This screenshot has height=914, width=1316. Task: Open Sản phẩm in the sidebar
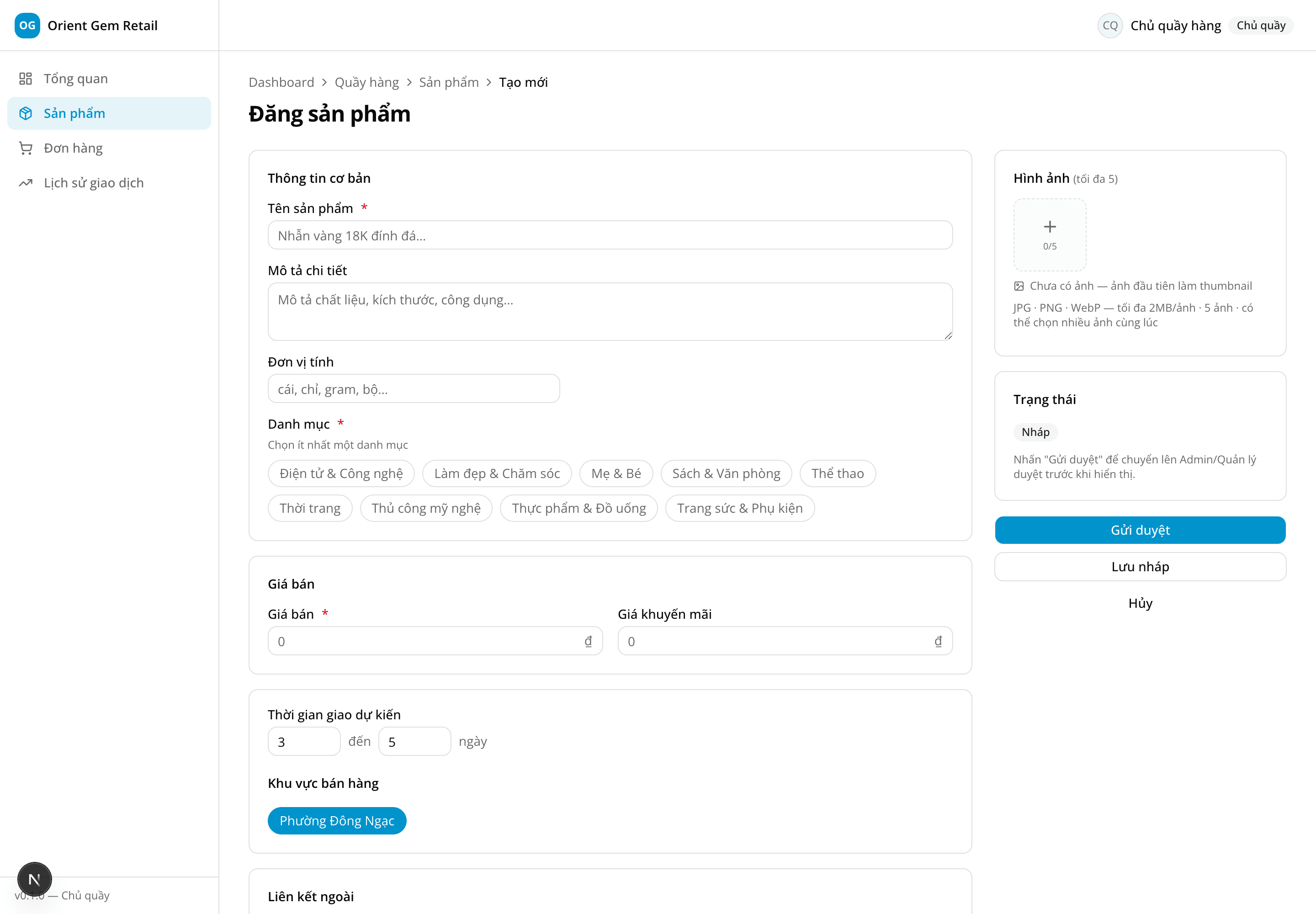(109, 113)
